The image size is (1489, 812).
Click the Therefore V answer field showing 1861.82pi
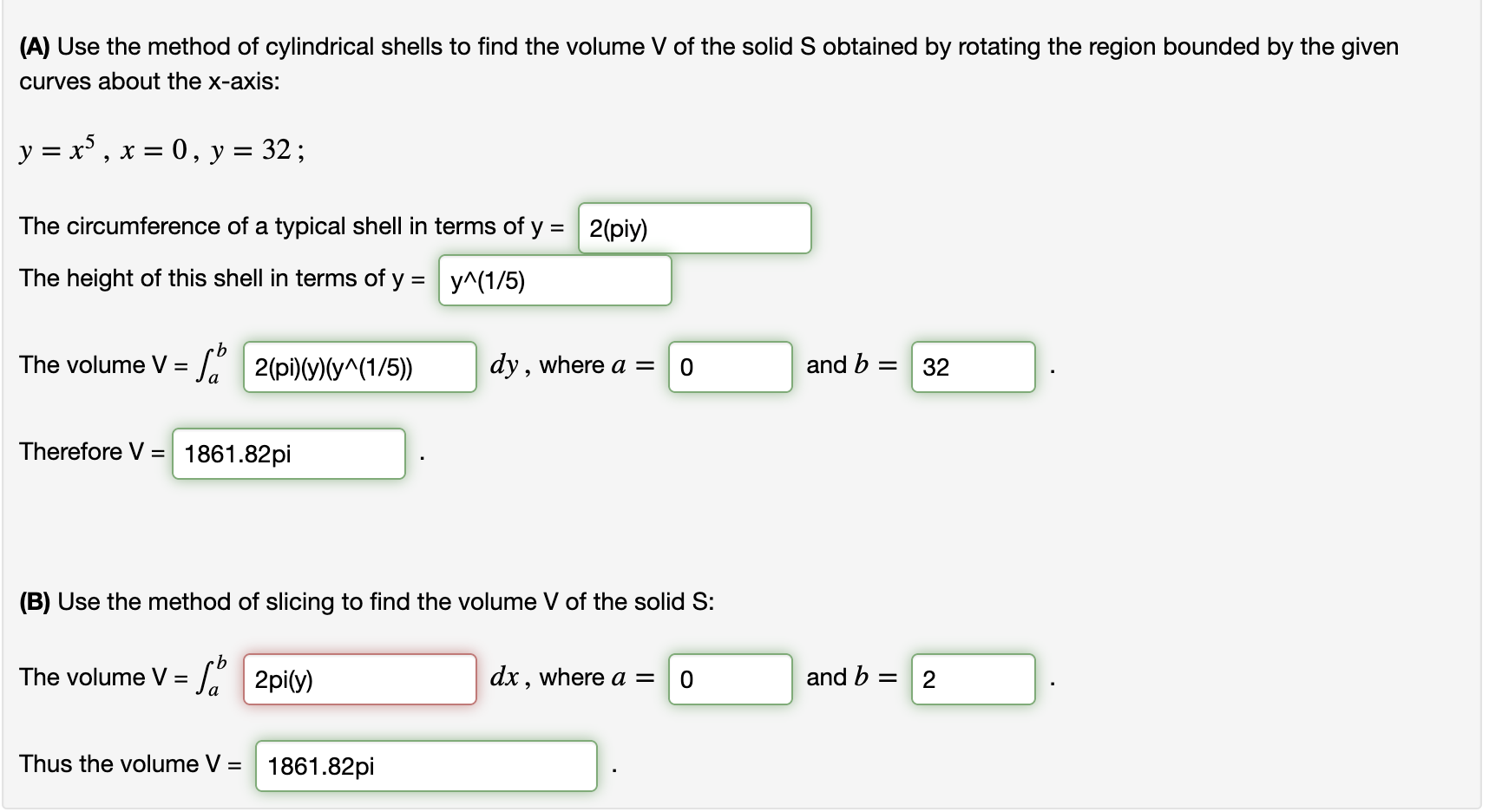(x=288, y=453)
